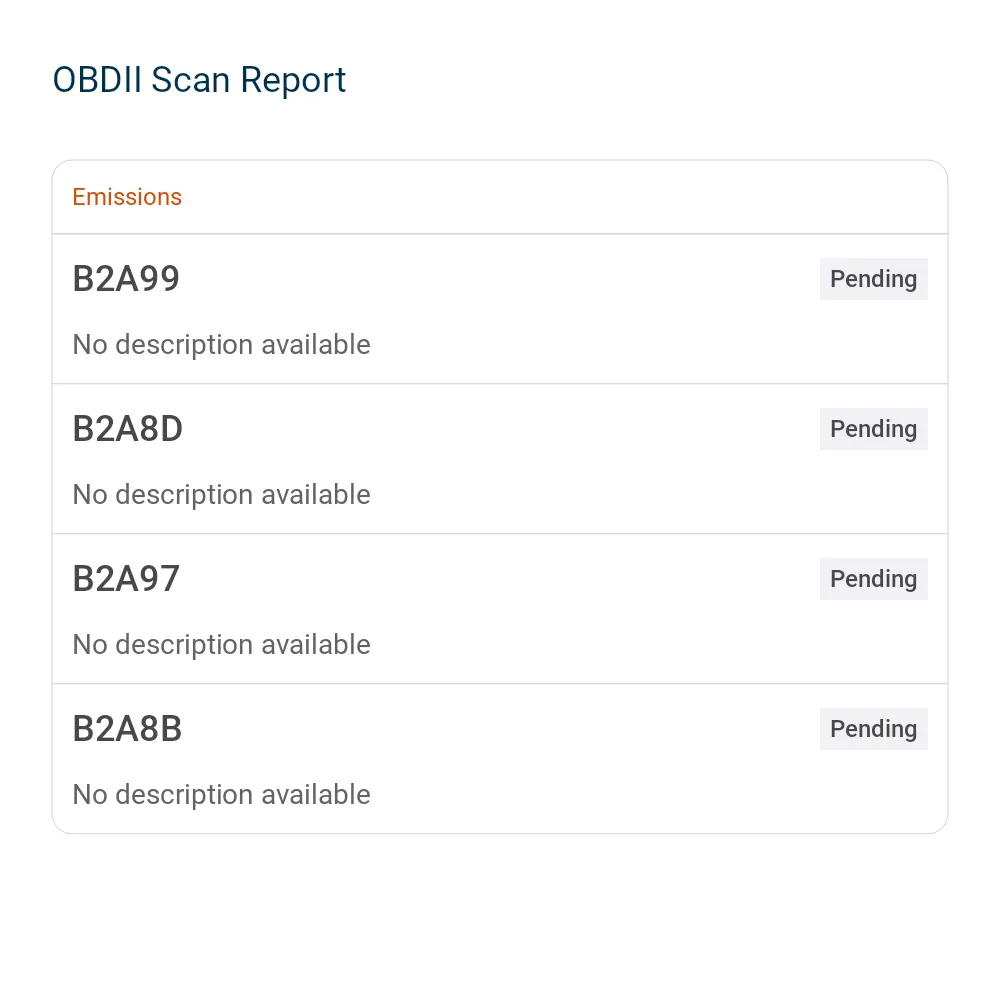Click the Pending badge for B2A99
1000x1000 pixels.
click(873, 279)
